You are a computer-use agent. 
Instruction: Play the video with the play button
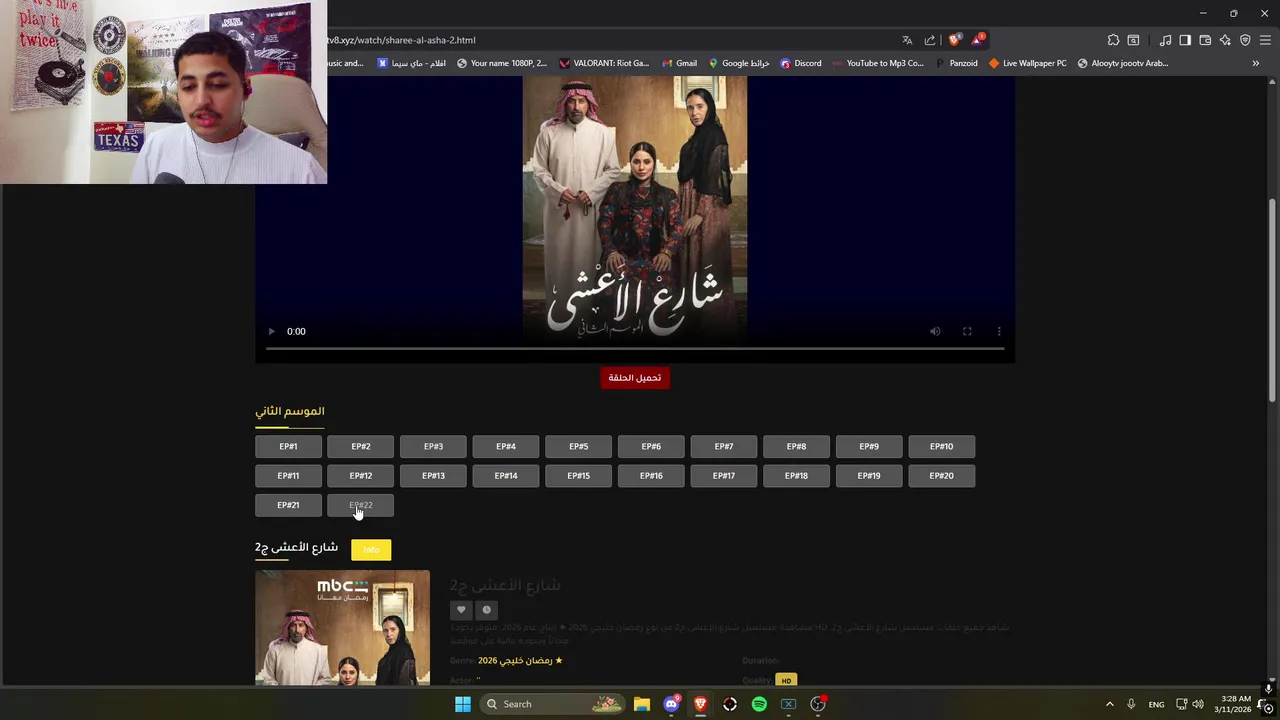(x=271, y=332)
